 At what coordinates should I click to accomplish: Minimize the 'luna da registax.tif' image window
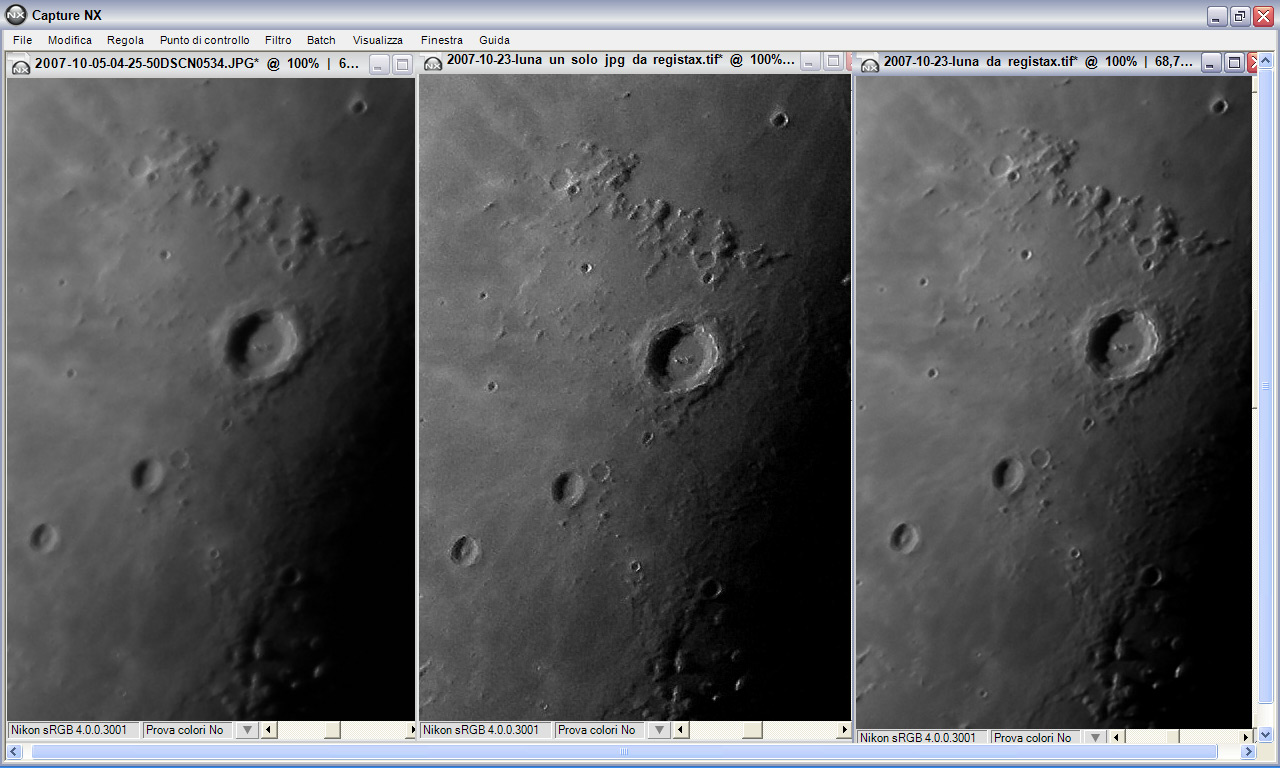click(1211, 62)
